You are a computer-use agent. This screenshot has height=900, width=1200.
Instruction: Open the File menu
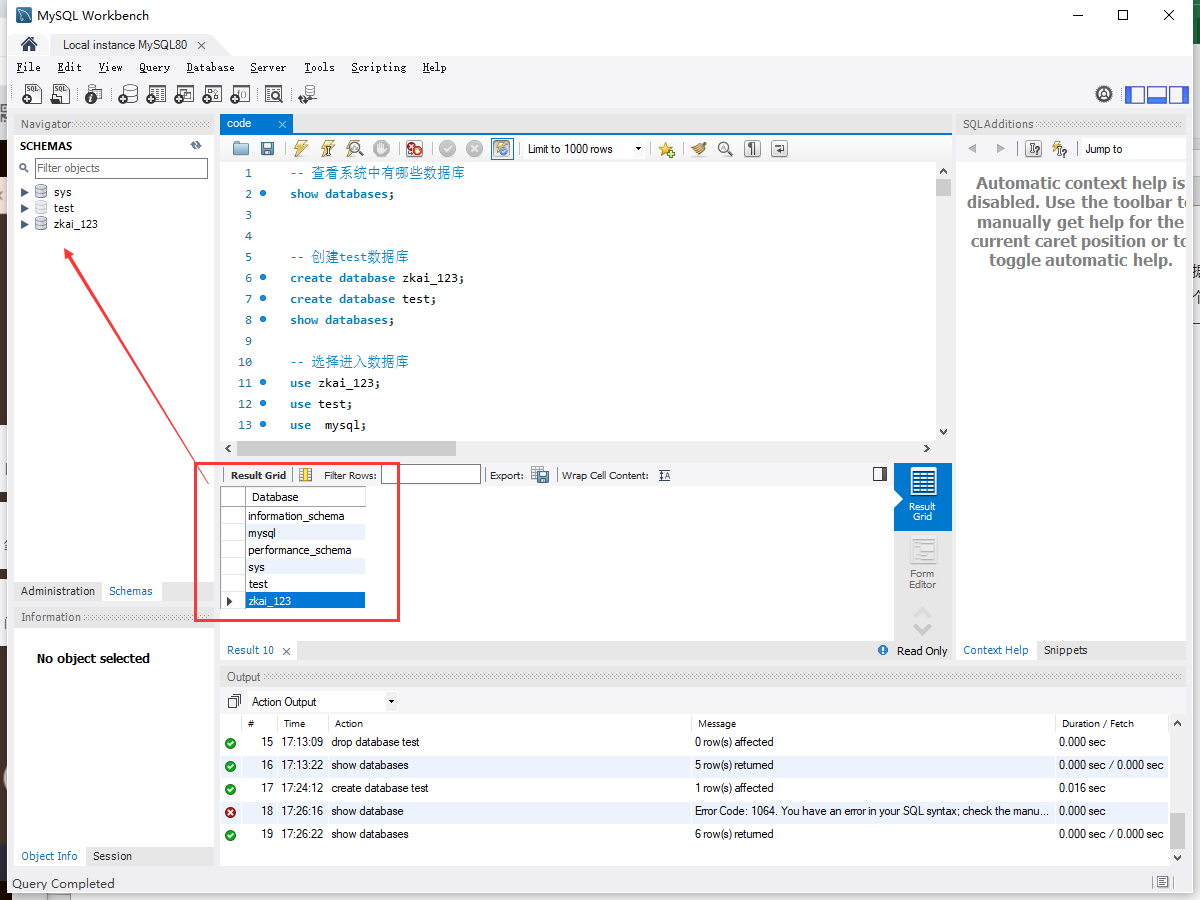point(29,67)
